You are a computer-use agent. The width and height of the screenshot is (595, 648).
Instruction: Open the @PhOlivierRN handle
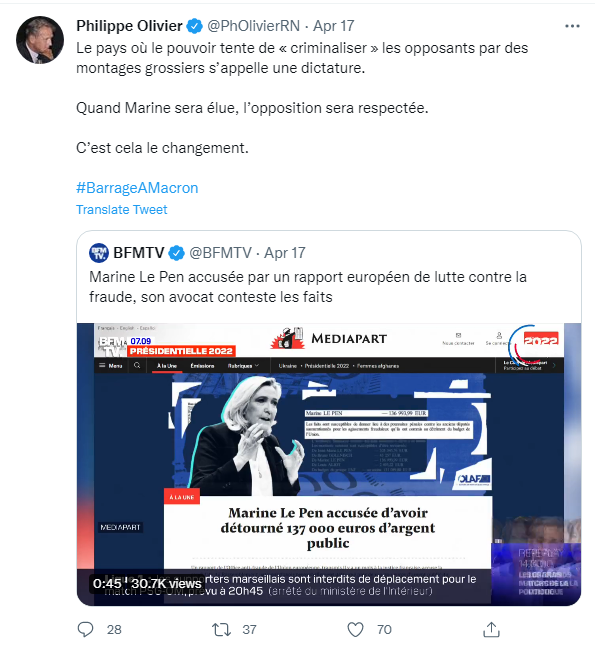(x=253, y=26)
